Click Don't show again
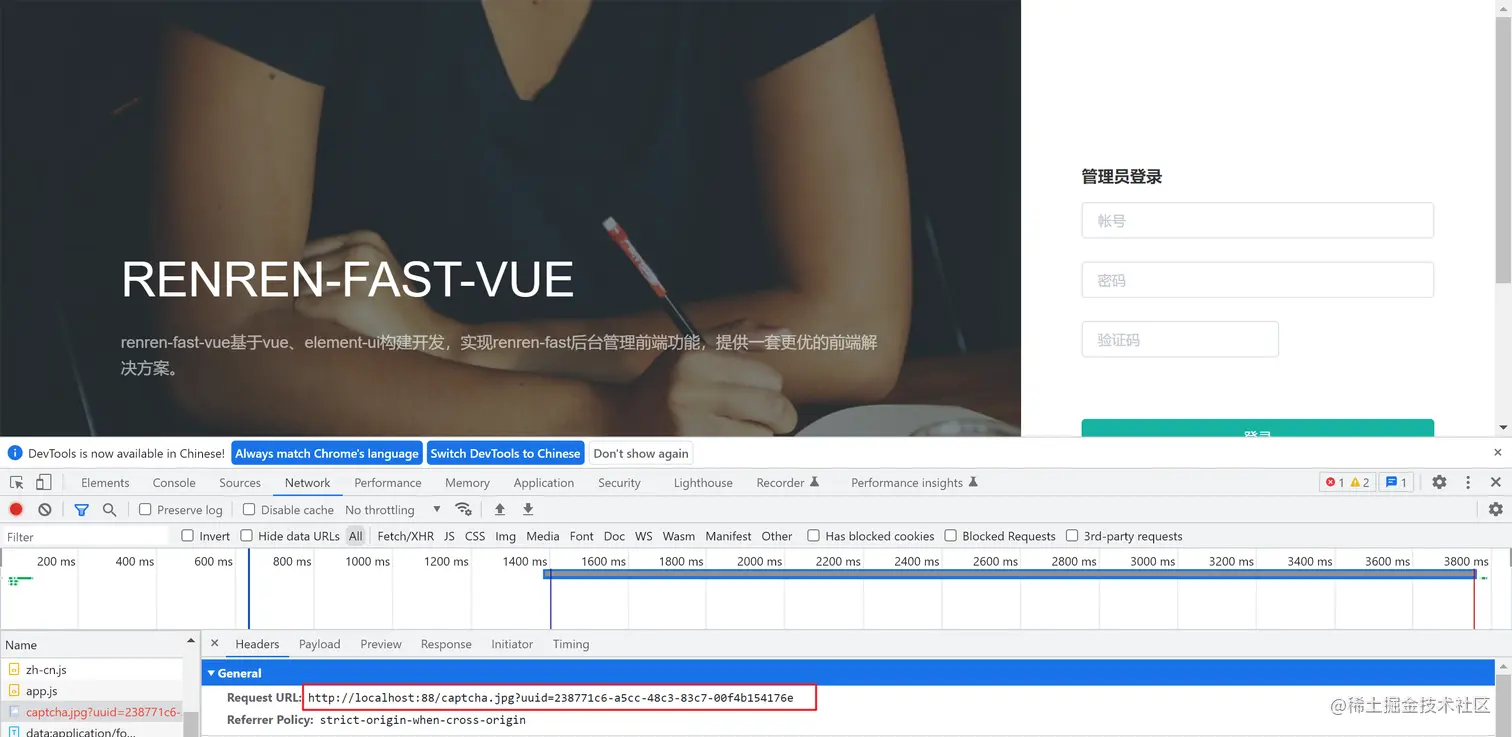Screen dimensions: 1512x737 click(641, 453)
